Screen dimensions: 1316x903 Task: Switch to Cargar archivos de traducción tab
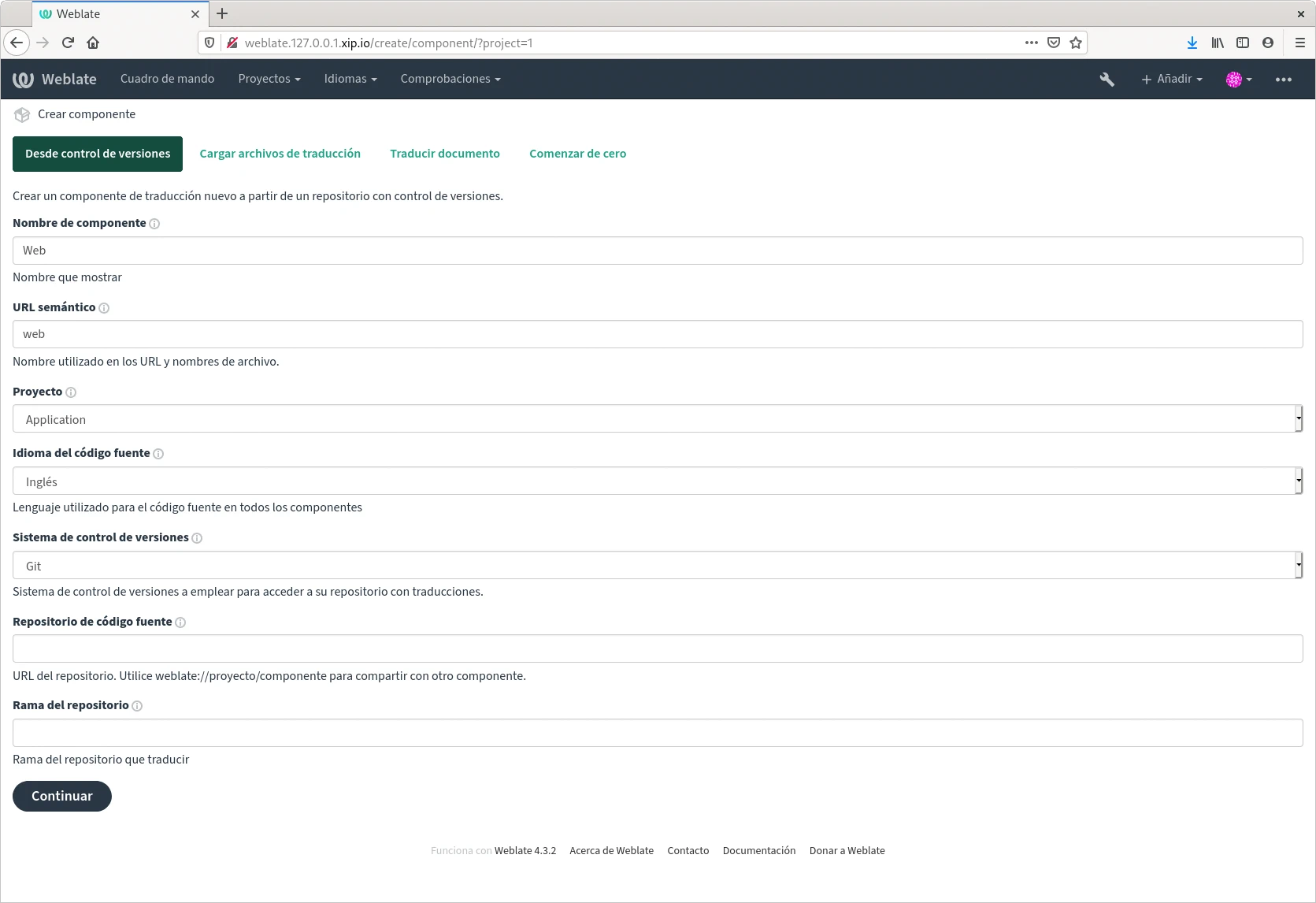coord(280,154)
